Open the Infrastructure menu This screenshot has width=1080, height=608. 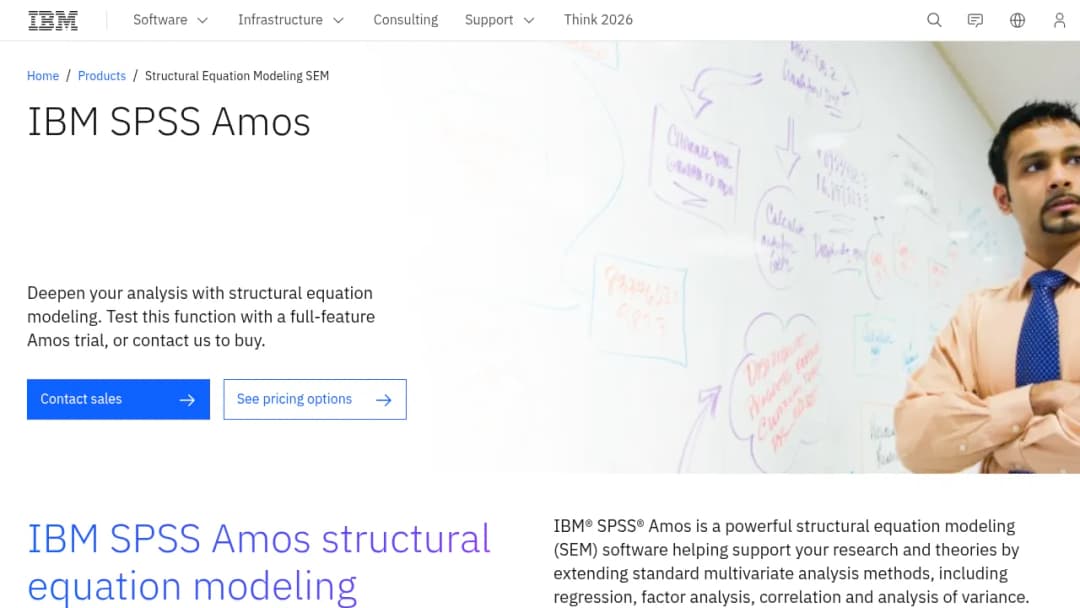click(x=291, y=20)
